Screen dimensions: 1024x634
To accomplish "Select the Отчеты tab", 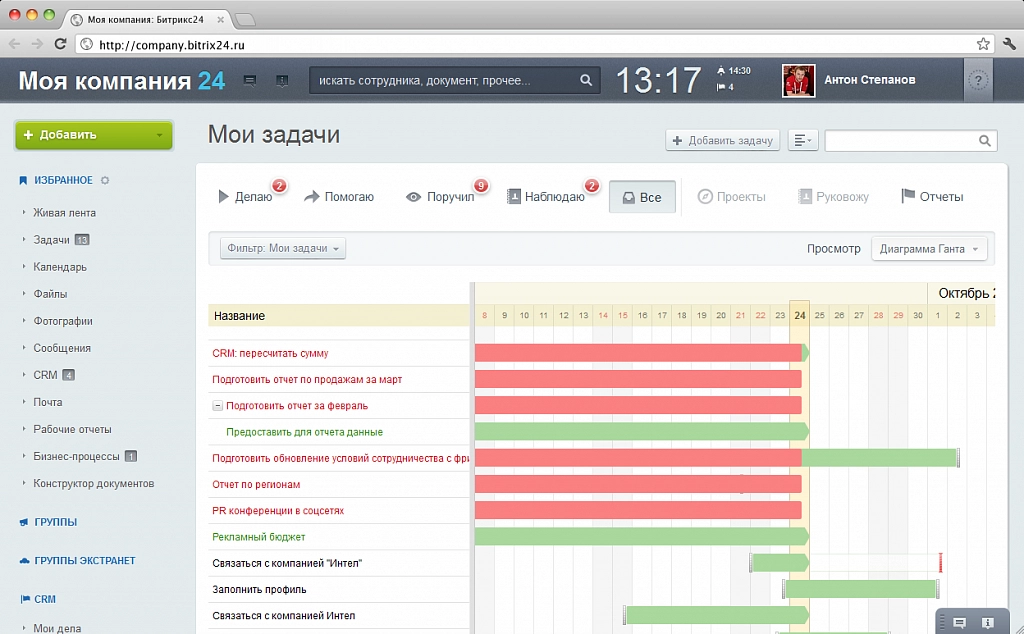I will pyautogui.click(x=932, y=197).
